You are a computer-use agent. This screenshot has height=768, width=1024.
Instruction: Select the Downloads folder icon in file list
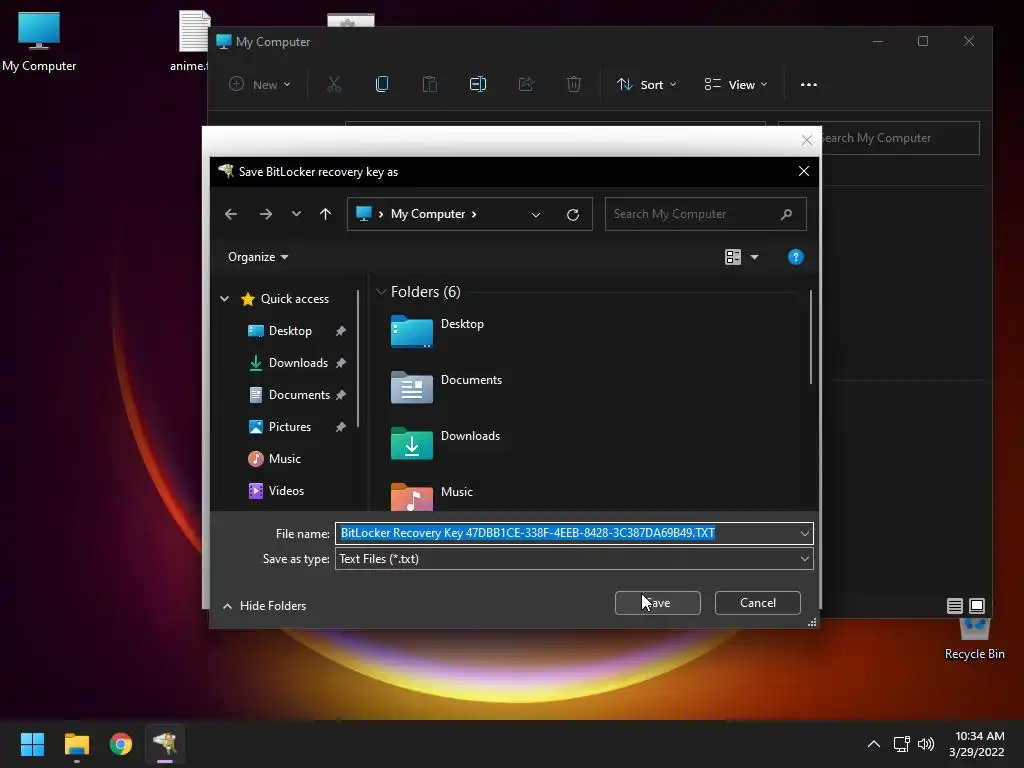click(411, 443)
